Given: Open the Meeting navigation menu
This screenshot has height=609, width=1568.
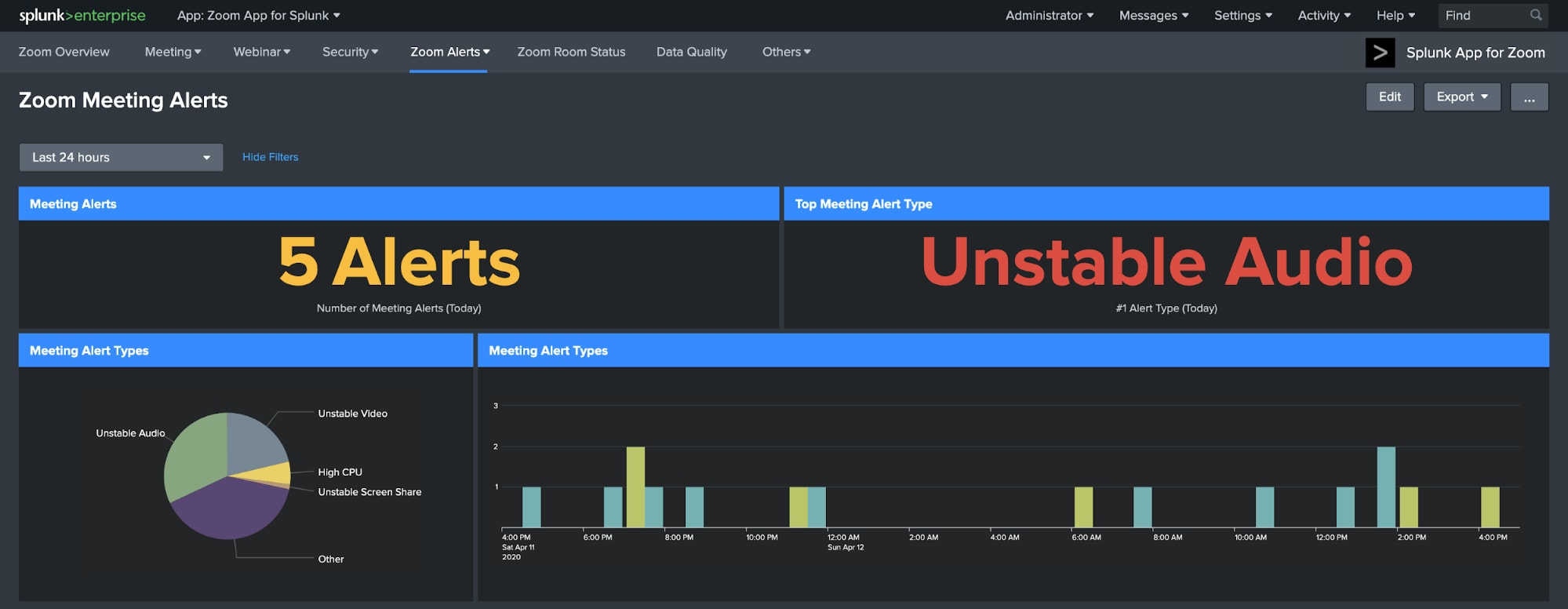Looking at the screenshot, I should click(x=173, y=52).
